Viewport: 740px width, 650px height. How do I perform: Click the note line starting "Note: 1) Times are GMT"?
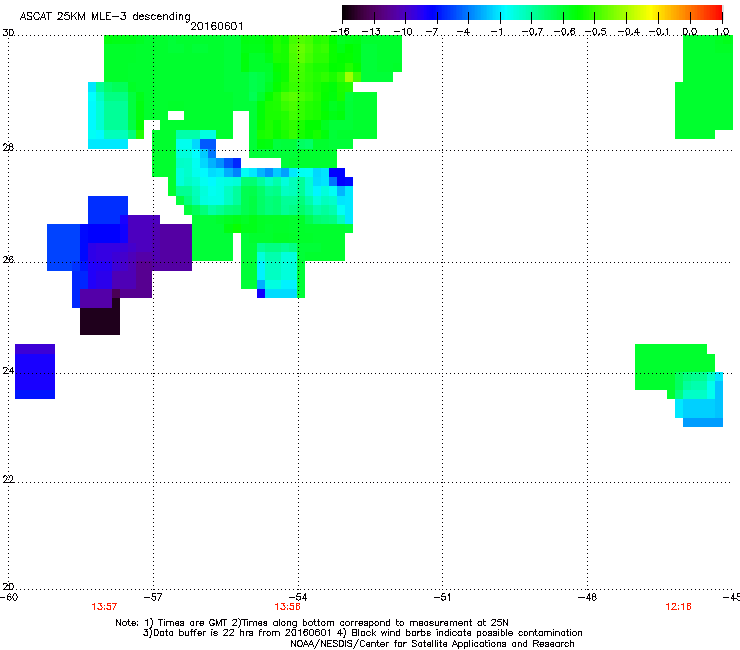312,623
